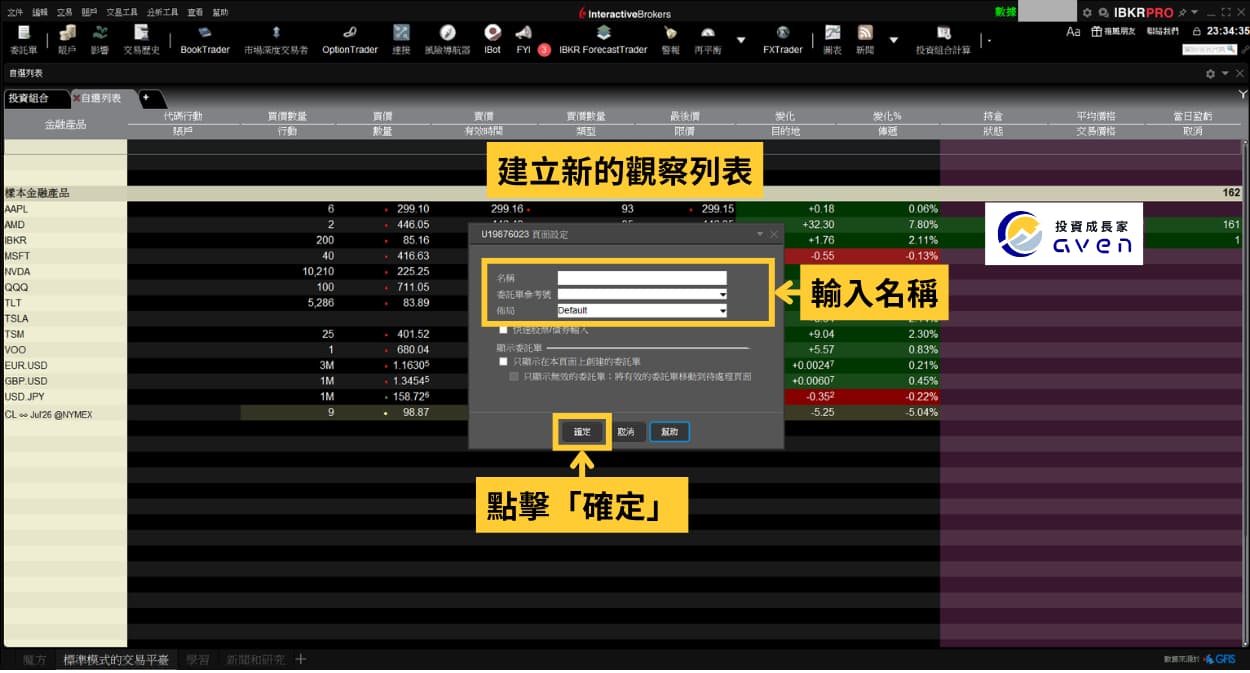The width and height of the screenshot is (1250, 673).
Task: Close the 頁面設定 dialog with X
Action: (x=774, y=233)
